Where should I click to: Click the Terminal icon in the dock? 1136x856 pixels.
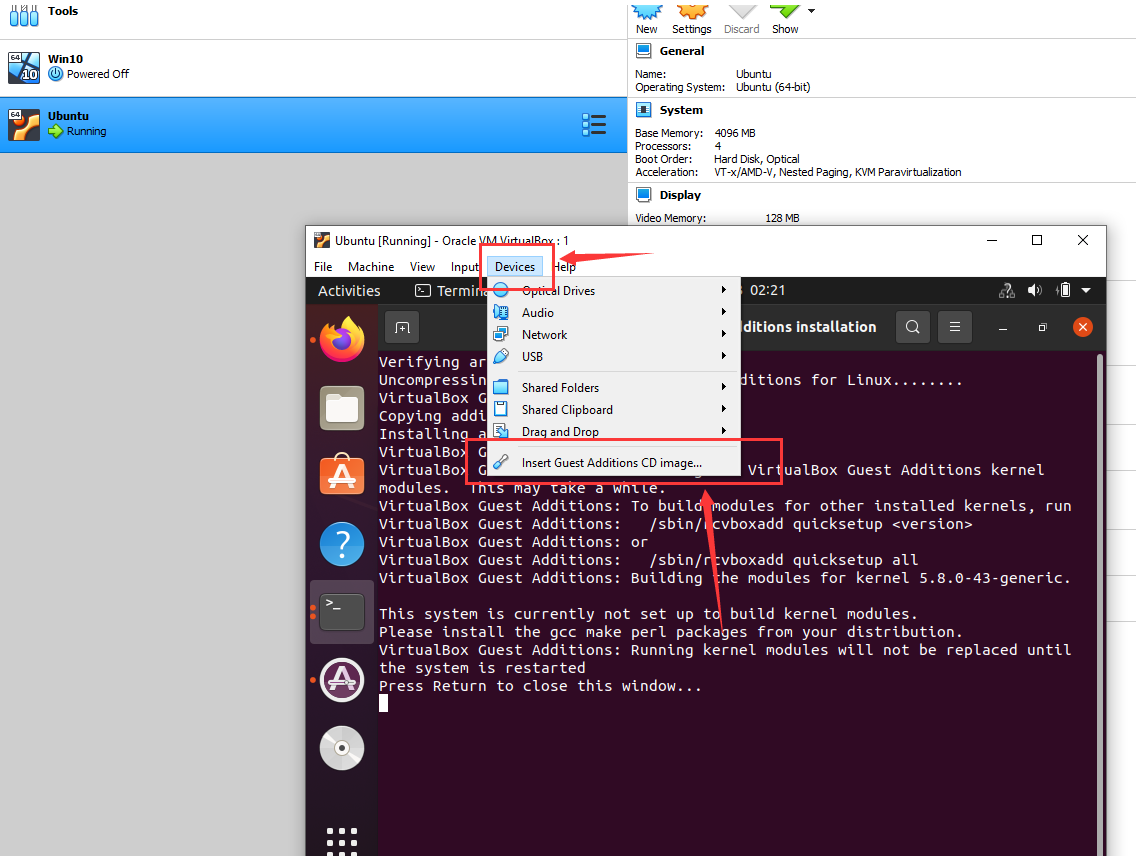point(342,612)
